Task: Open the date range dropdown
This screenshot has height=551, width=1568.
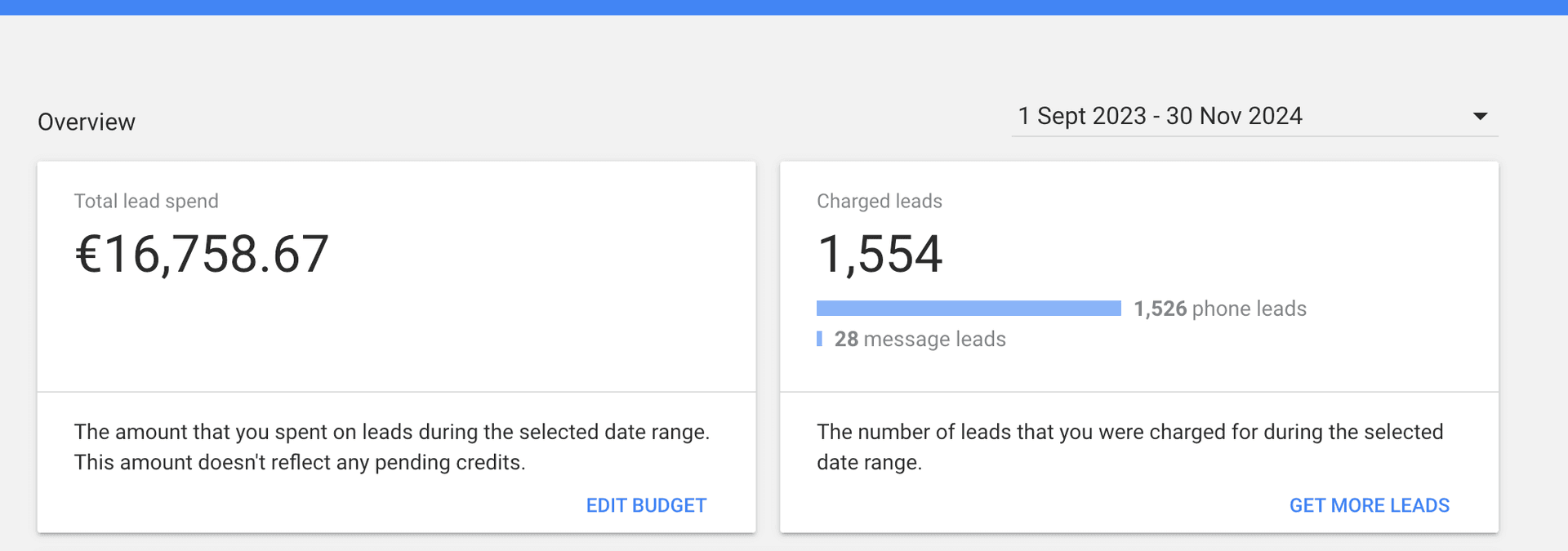Action: click(1254, 117)
